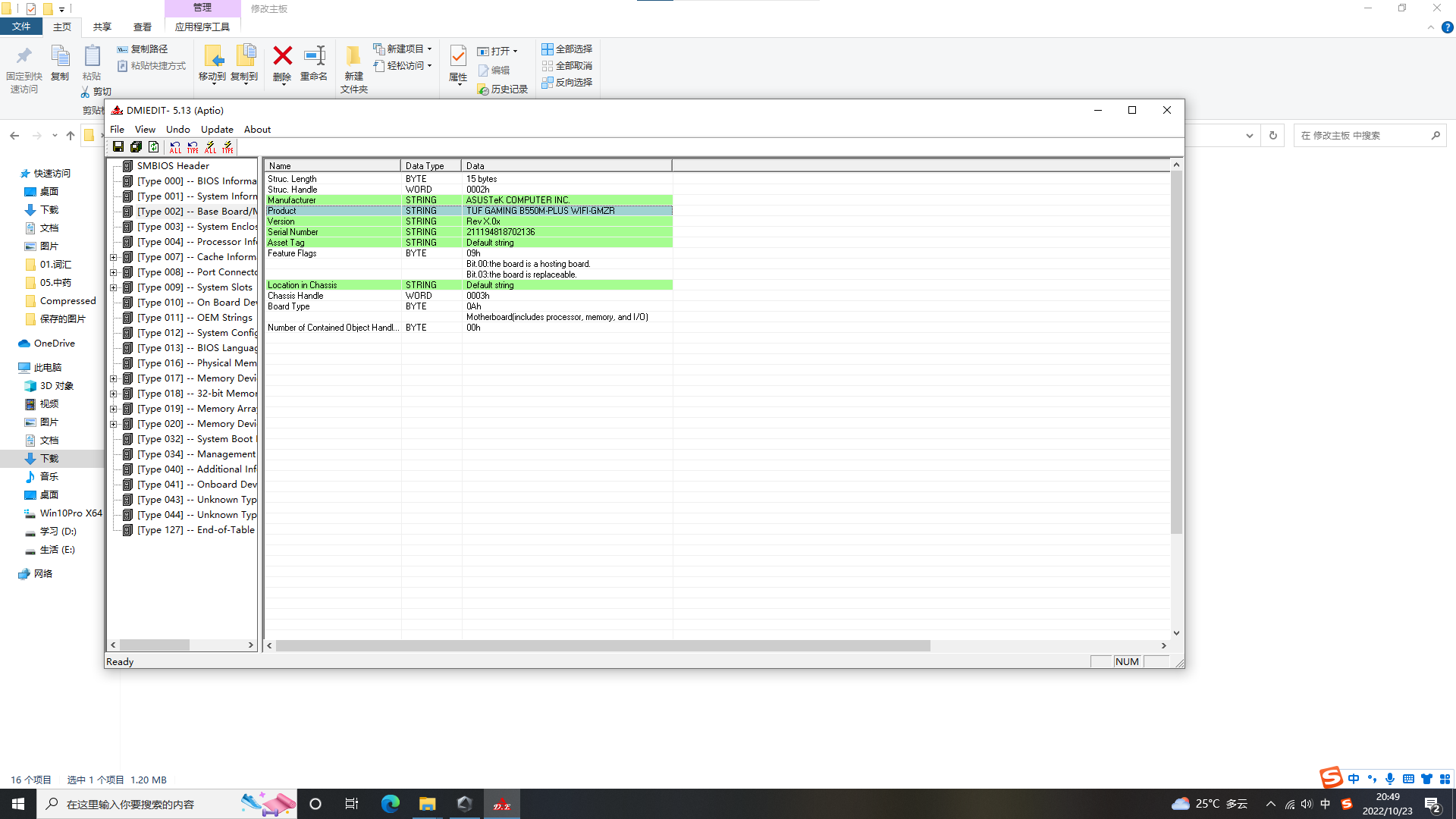Click the red Delete X ribbon icon

click(282, 56)
